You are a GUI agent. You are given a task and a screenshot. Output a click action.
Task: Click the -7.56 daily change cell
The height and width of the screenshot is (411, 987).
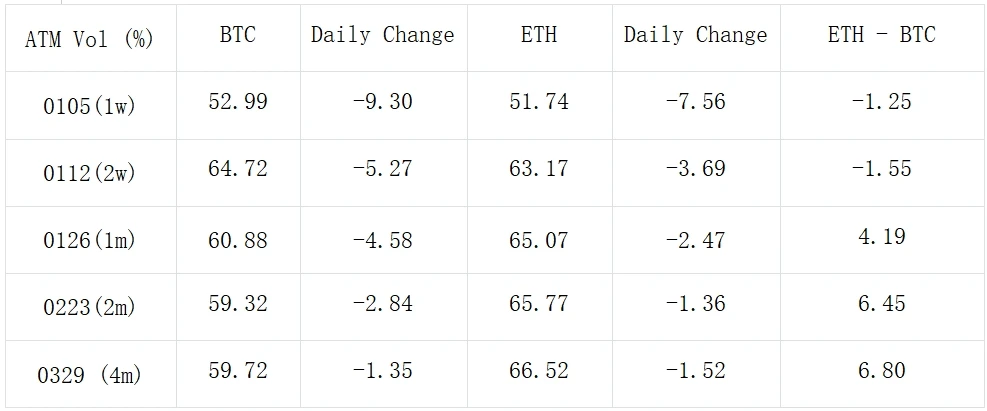pyautogui.click(x=695, y=101)
